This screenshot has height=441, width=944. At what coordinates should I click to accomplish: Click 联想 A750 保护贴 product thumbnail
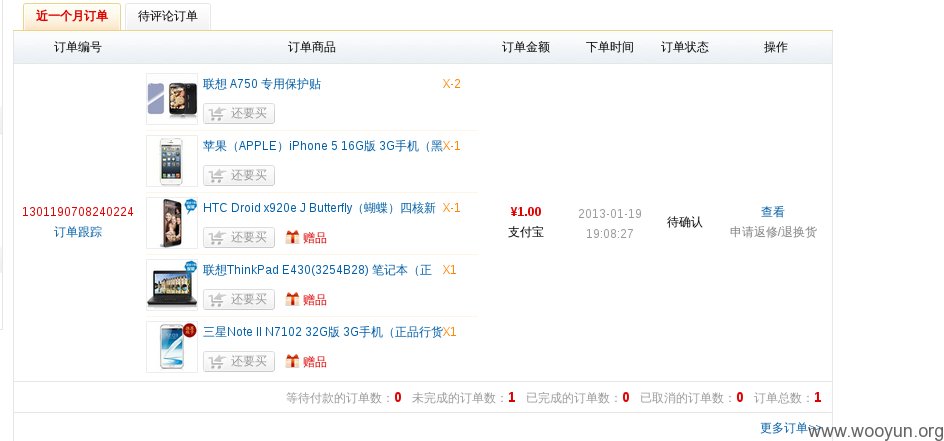tap(172, 99)
